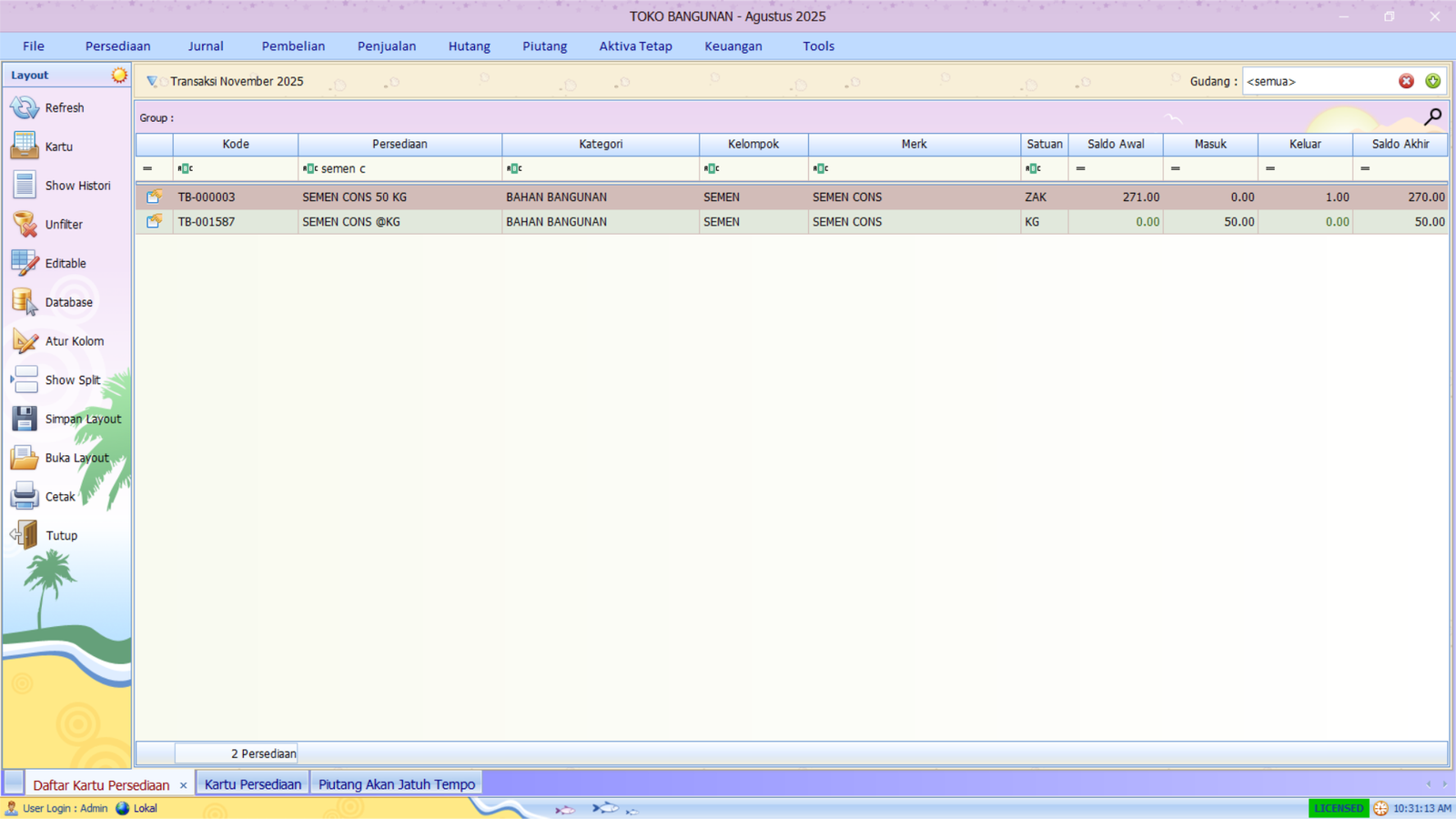Toggle Show Split option
The image size is (1456, 819).
point(23,379)
